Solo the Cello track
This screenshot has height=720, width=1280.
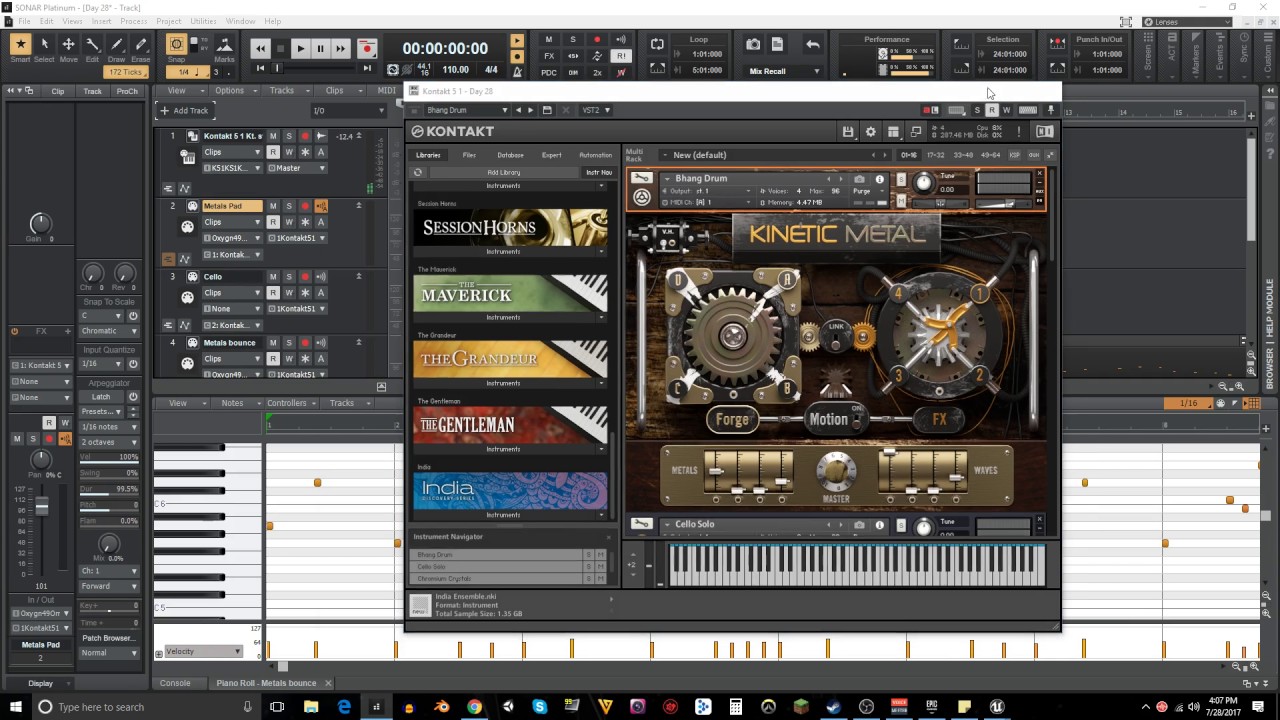(x=289, y=277)
